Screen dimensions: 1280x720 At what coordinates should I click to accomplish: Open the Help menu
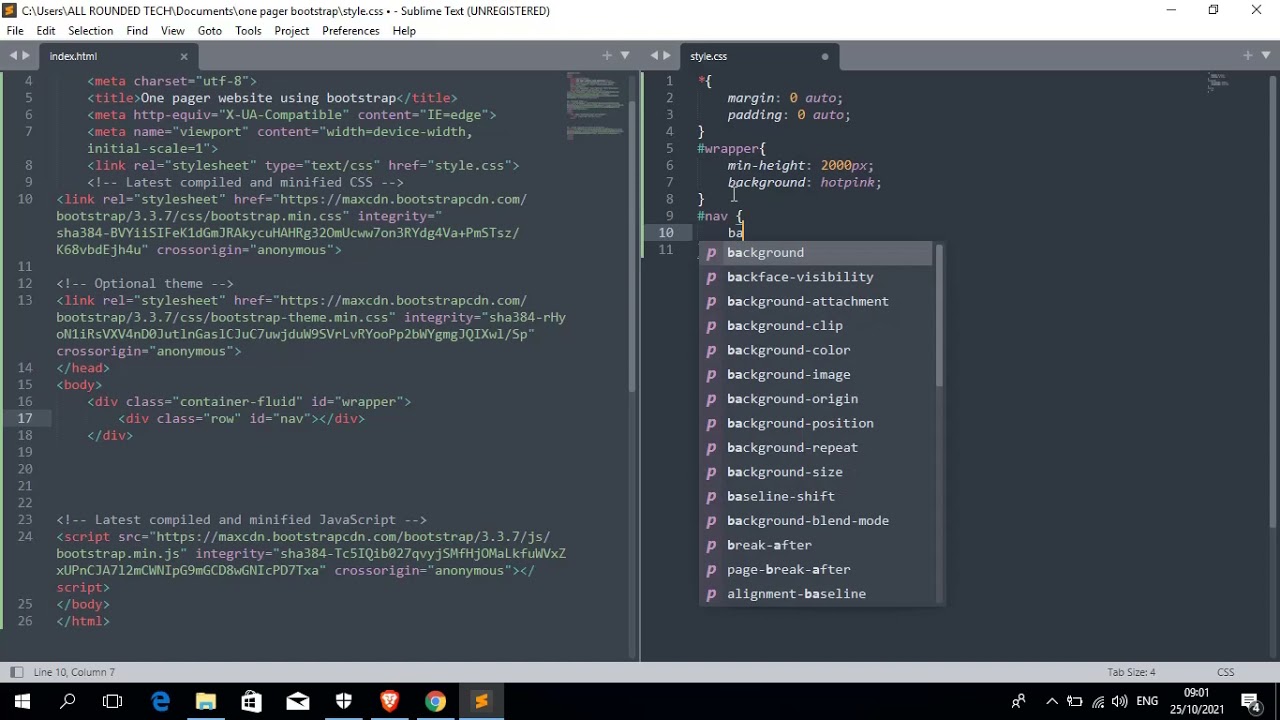click(x=404, y=31)
